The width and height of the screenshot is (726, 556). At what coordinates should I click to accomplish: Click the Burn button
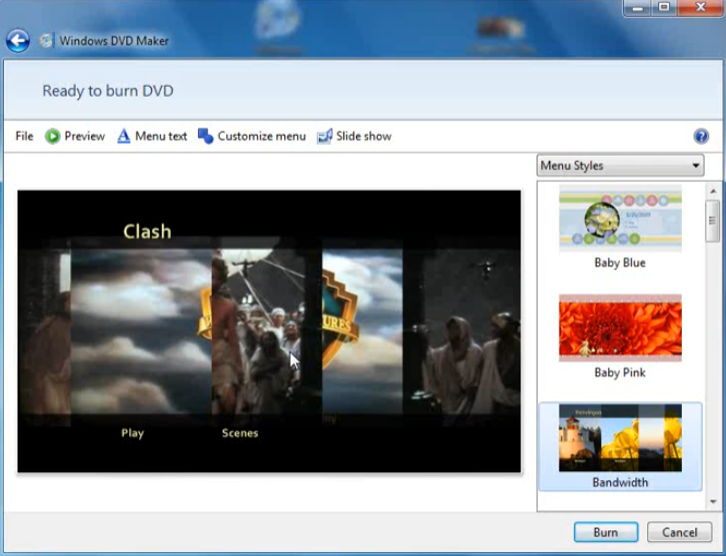[606, 532]
